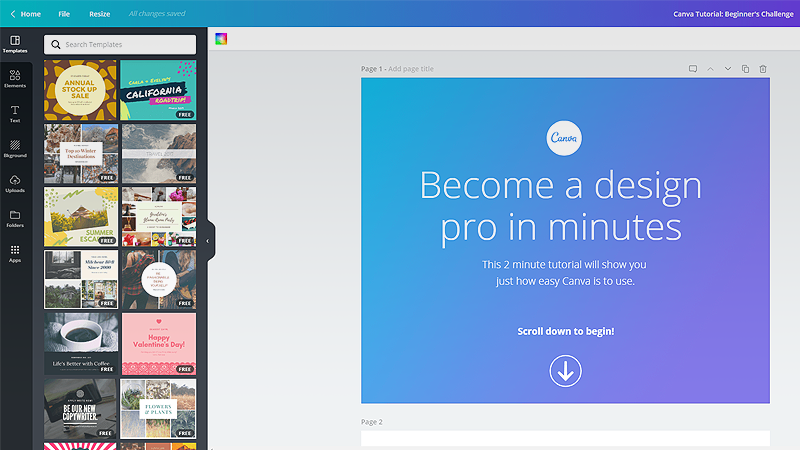The image size is (800, 450).
Task: Select the Annual Stock Up Sale template
Action: [x=80, y=90]
